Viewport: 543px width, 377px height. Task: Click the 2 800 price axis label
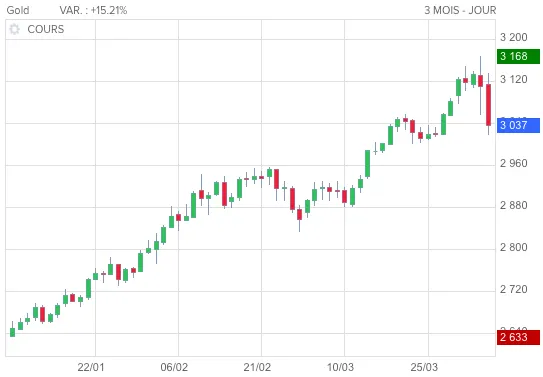coord(514,247)
